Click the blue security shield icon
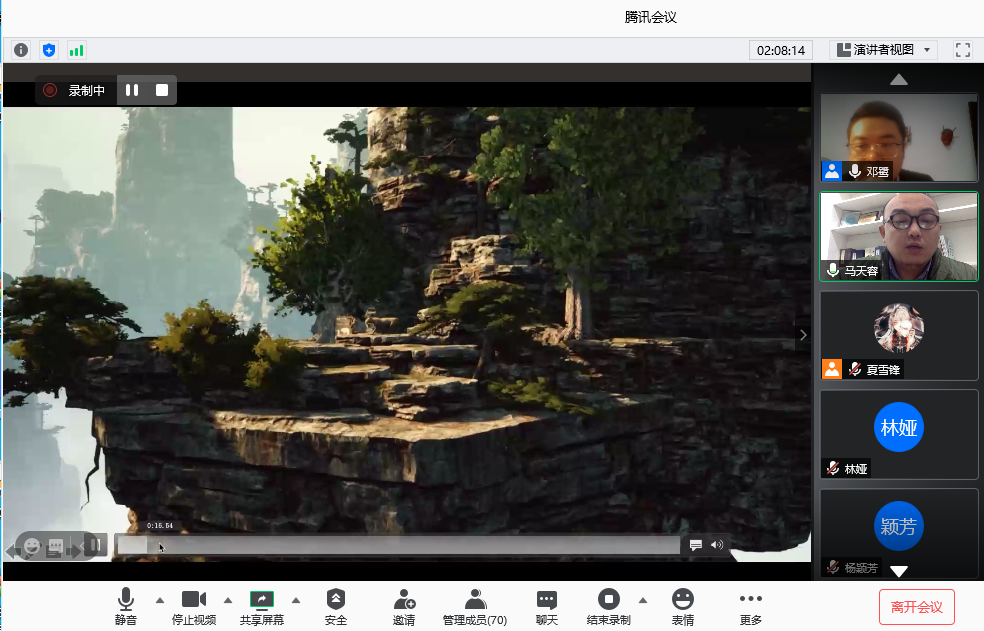 [x=49, y=50]
